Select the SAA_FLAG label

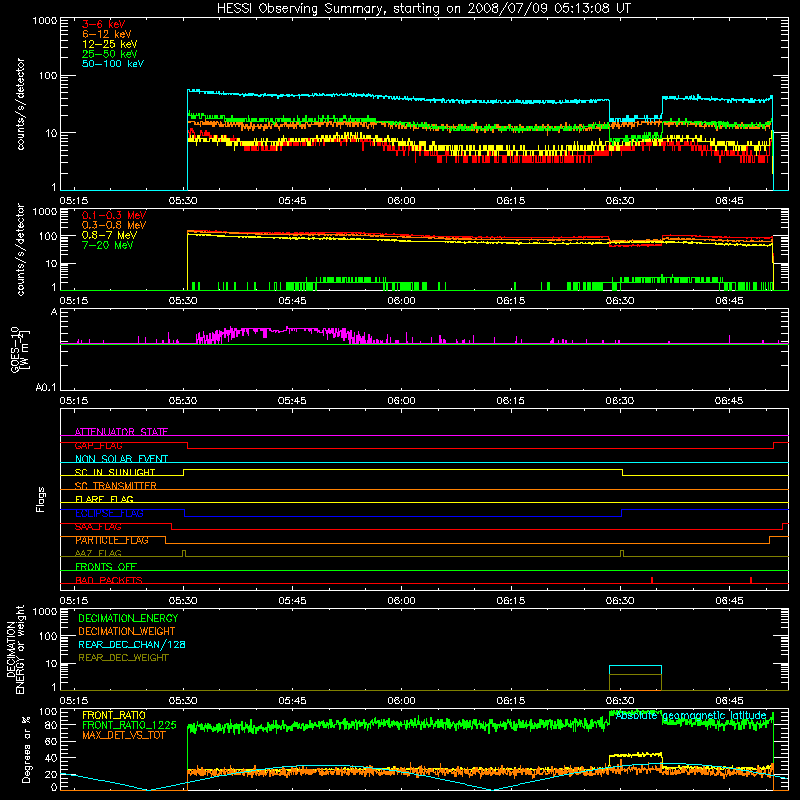tap(98, 527)
